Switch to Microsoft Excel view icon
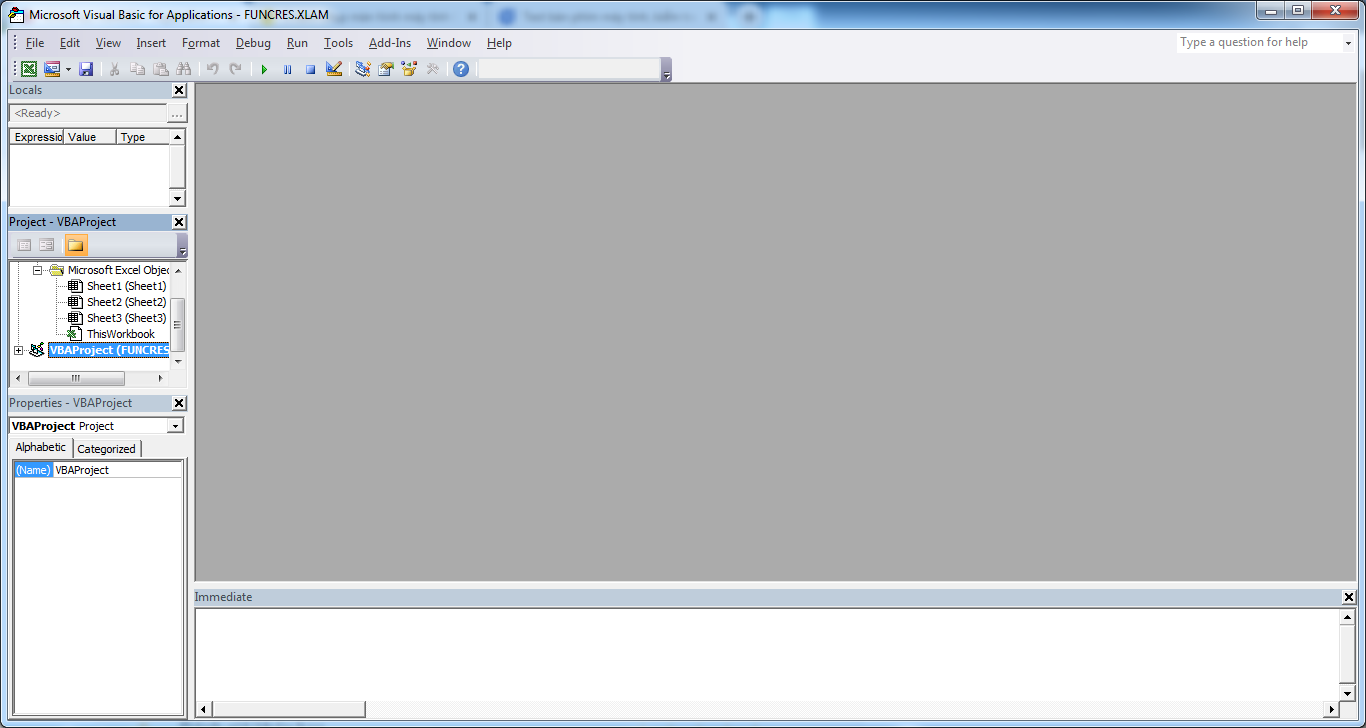The width and height of the screenshot is (1366, 728). (x=29, y=69)
